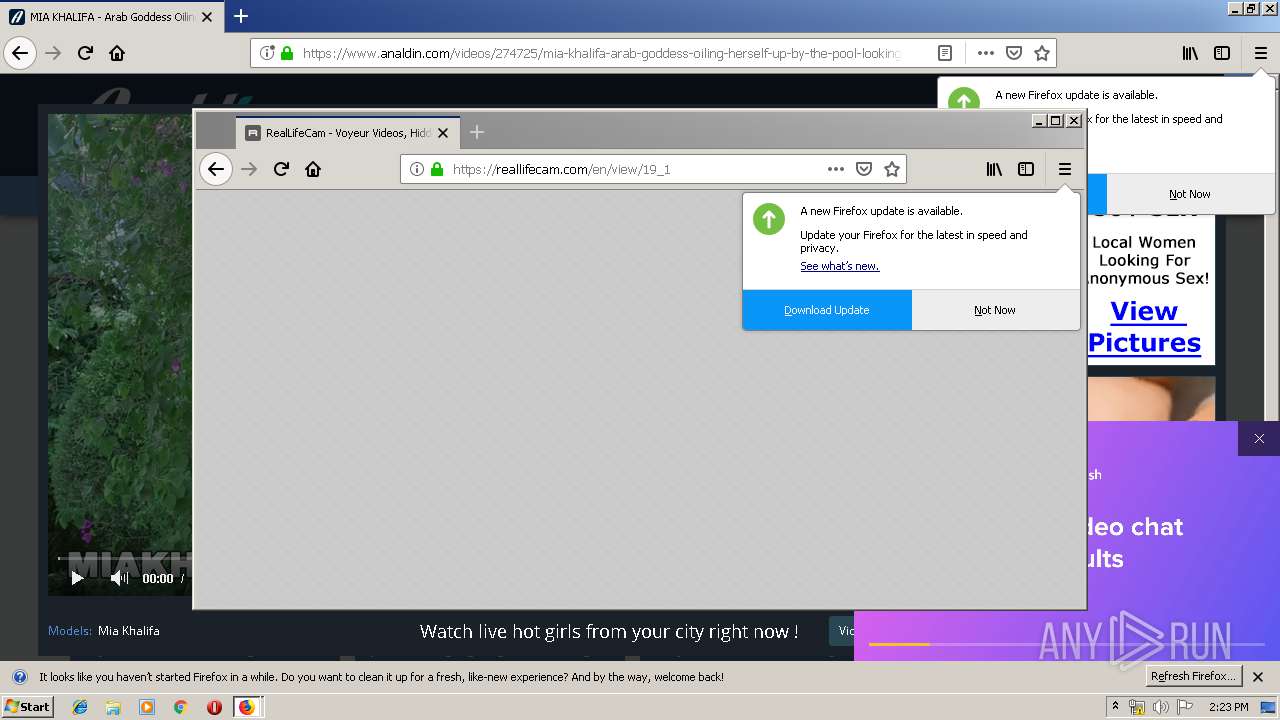Open page actions menu in the background window
The image size is (1280, 720).
pos(986,53)
